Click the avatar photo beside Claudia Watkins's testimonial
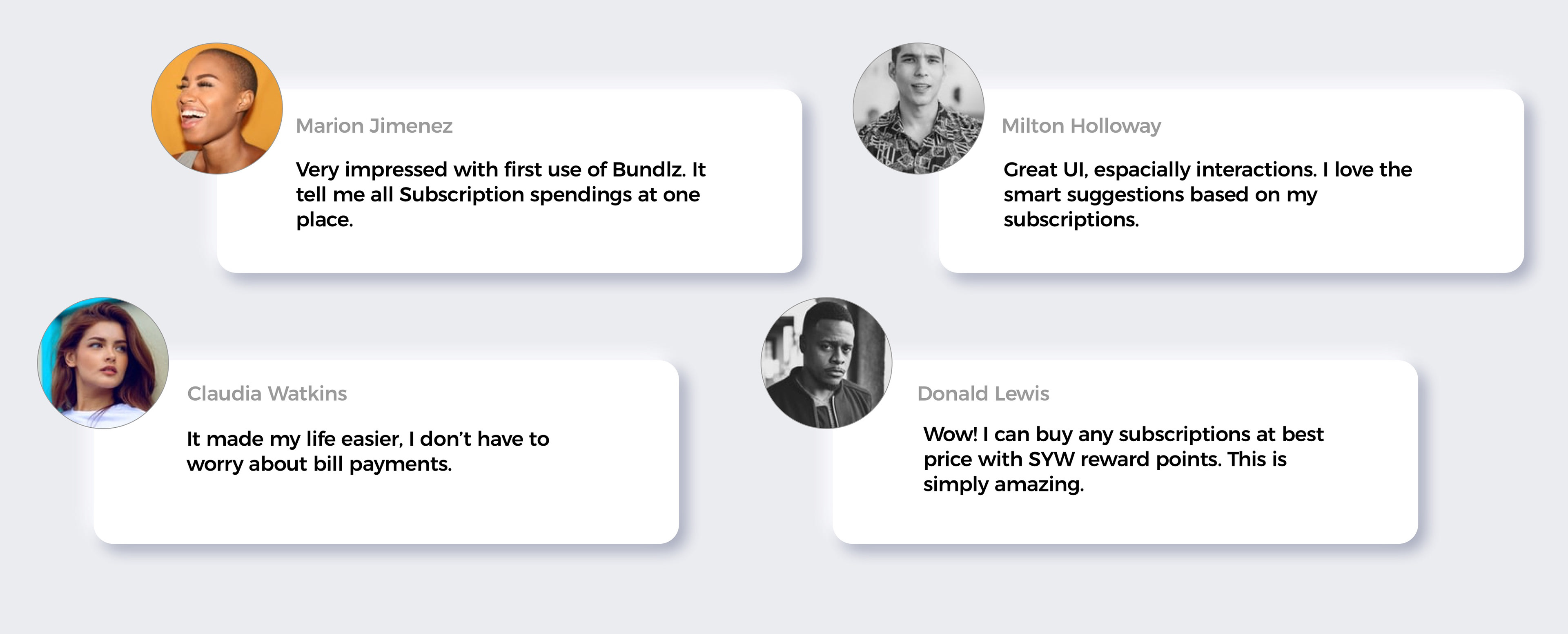Viewport: 1568px width, 634px height. tap(103, 363)
